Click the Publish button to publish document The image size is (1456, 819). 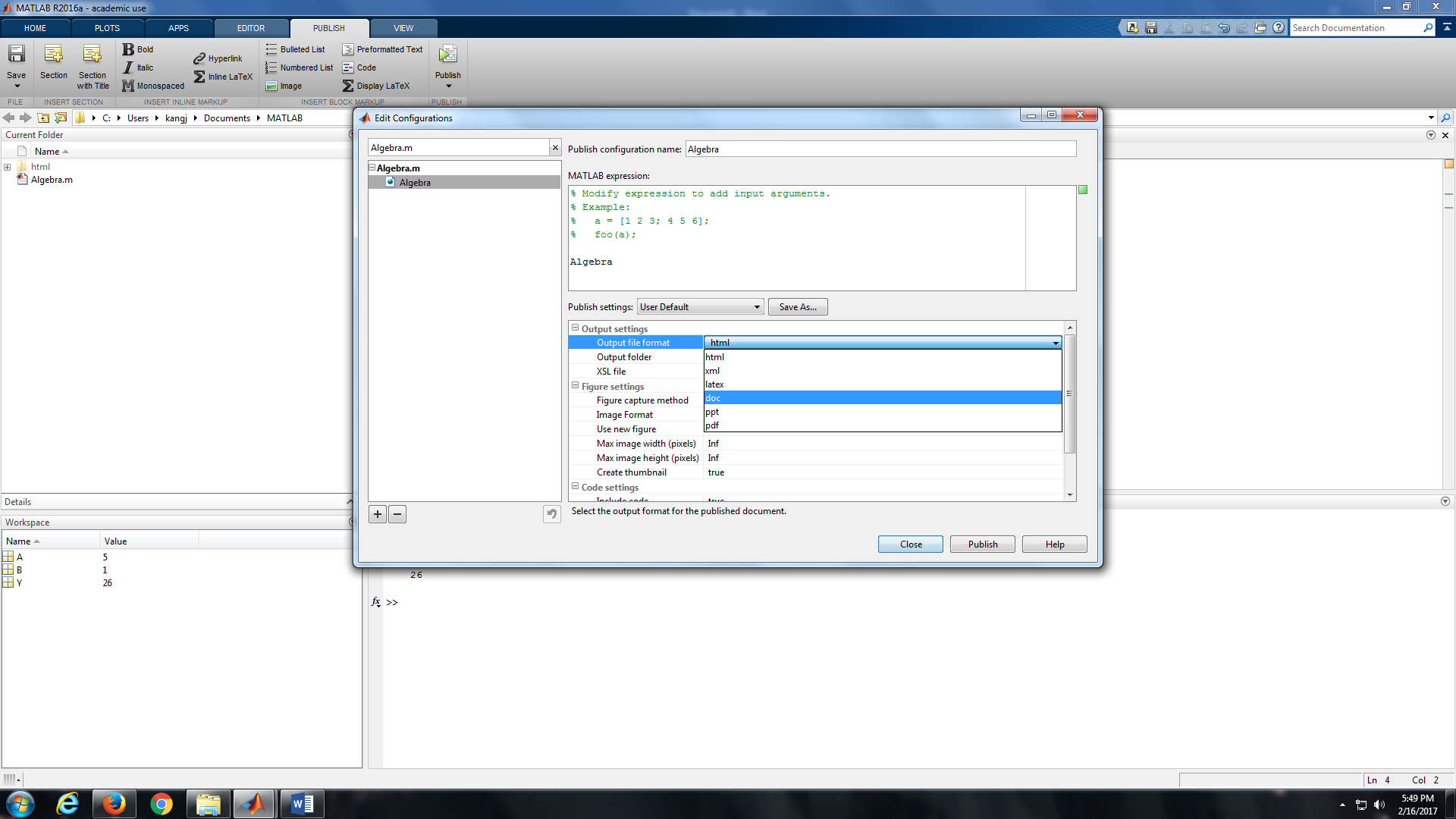983,544
